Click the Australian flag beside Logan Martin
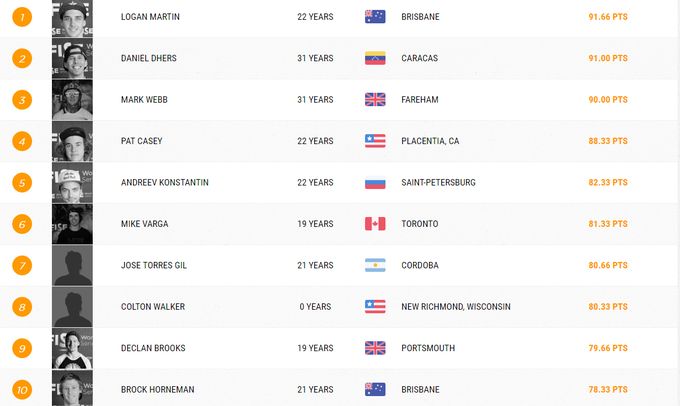This screenshot has height=406, width=680. [x=375, y=17]
